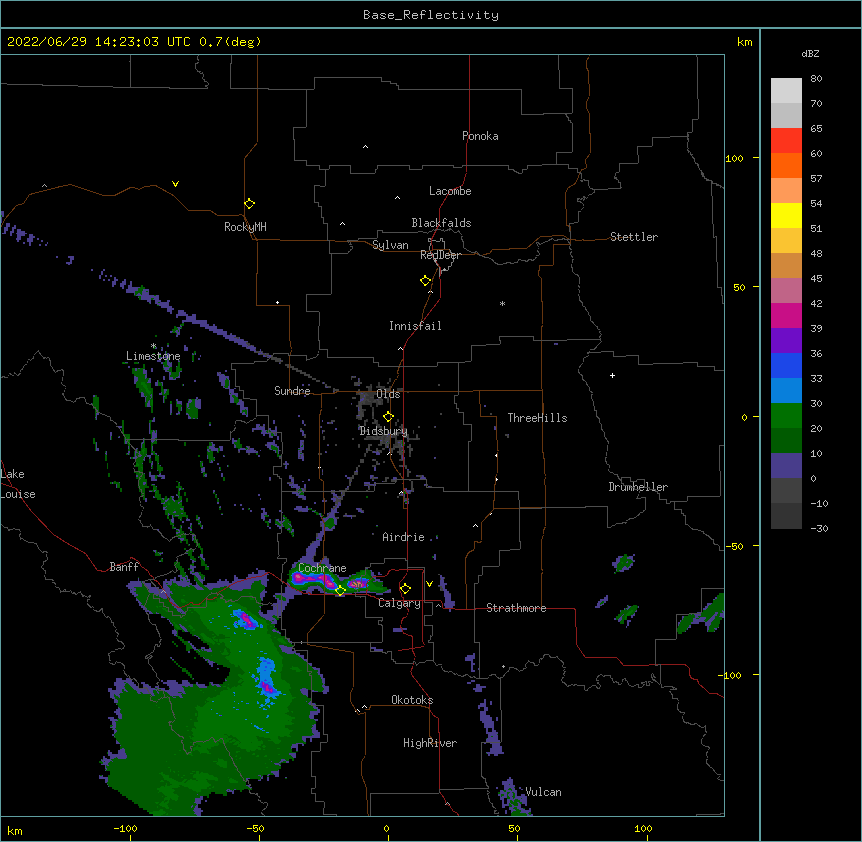Image resolution: width=862 pixels, height=842 pixels.
Task: Click the 33 legend value
Action: tap(816, 379)
